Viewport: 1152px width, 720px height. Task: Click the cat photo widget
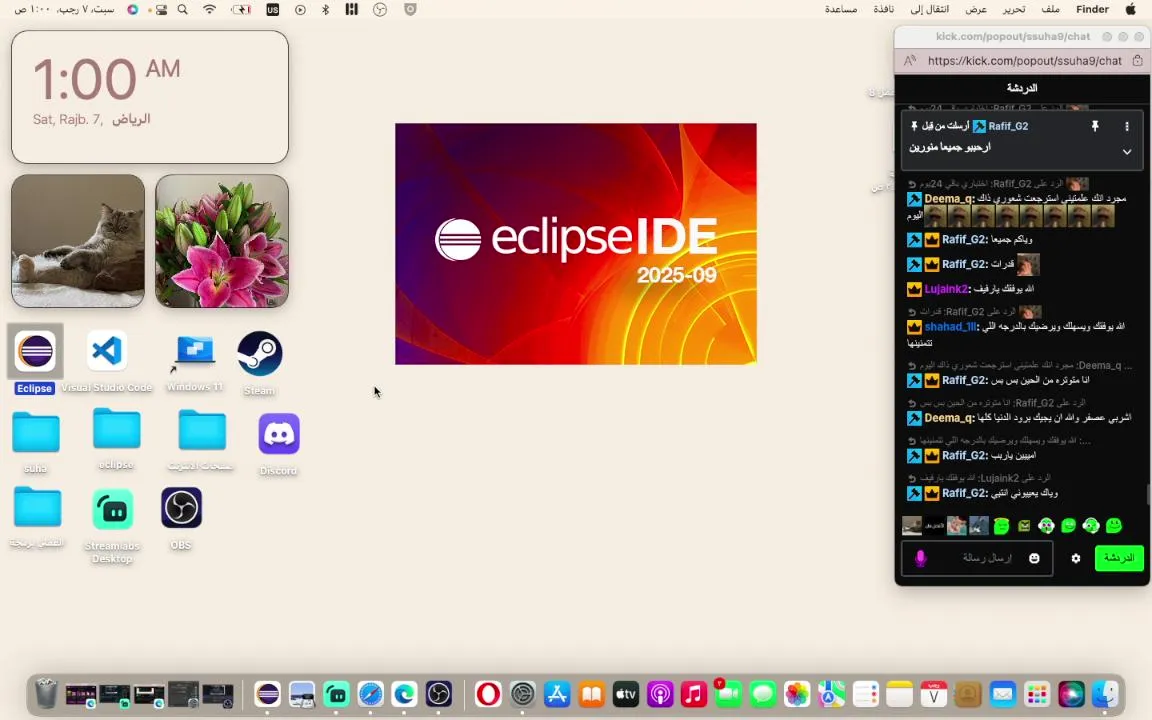[78, 241]
